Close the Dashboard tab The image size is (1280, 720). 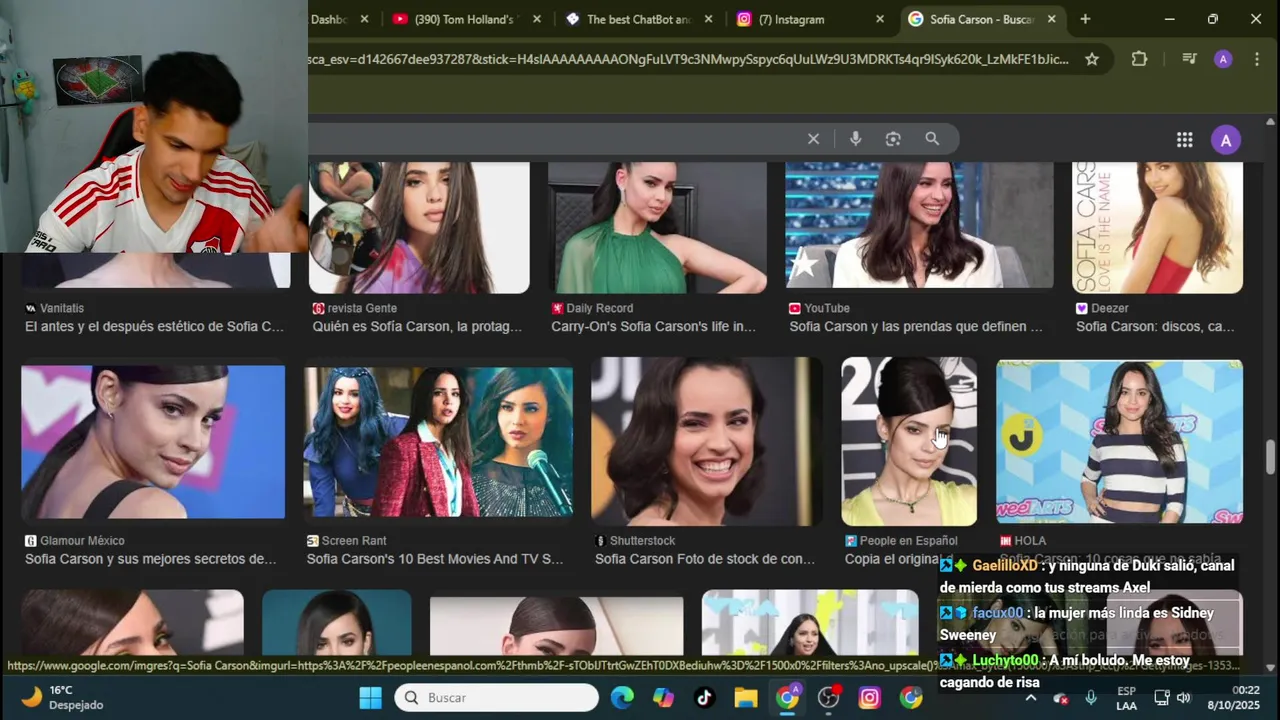pyautogui.click(x=364, y=19)
